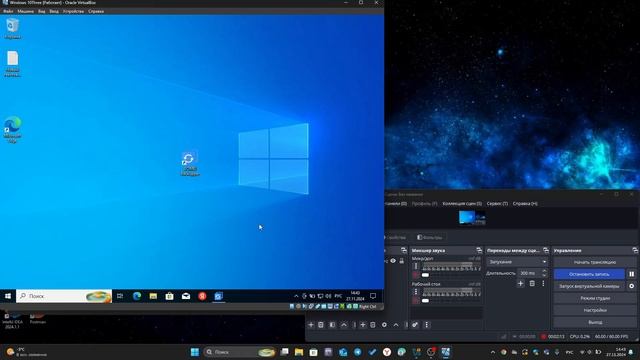Open Start menu inside the VM
The image size is (640, 360).
(8, 296)
